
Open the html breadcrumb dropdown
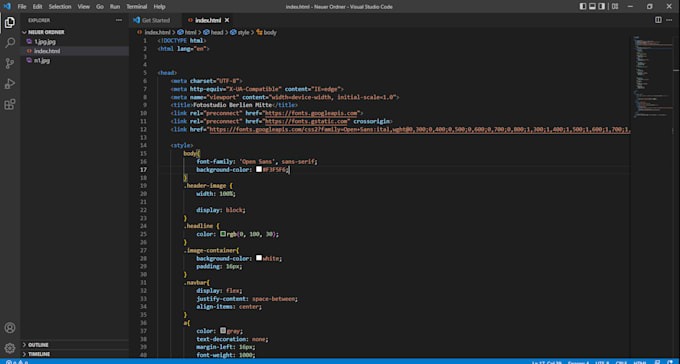click(186, 32)
